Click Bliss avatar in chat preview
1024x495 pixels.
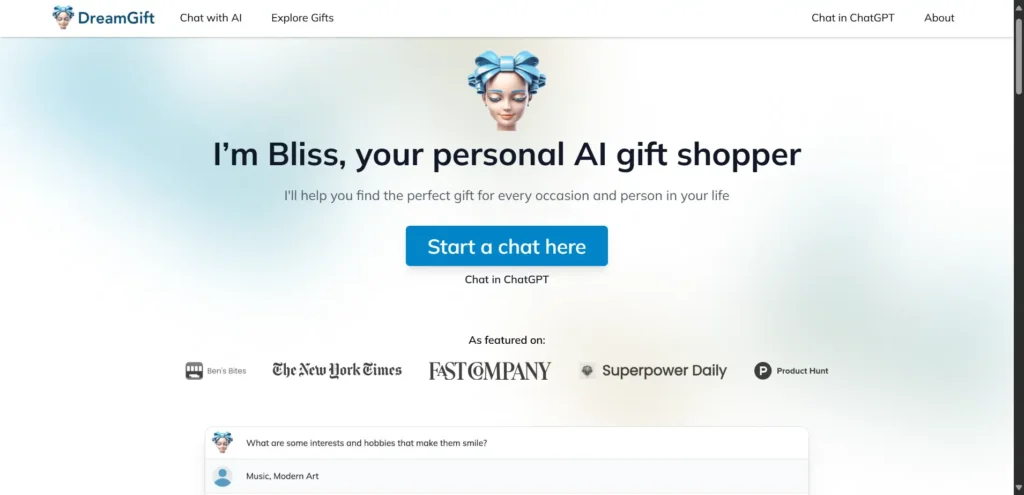(x=223, y=442)
